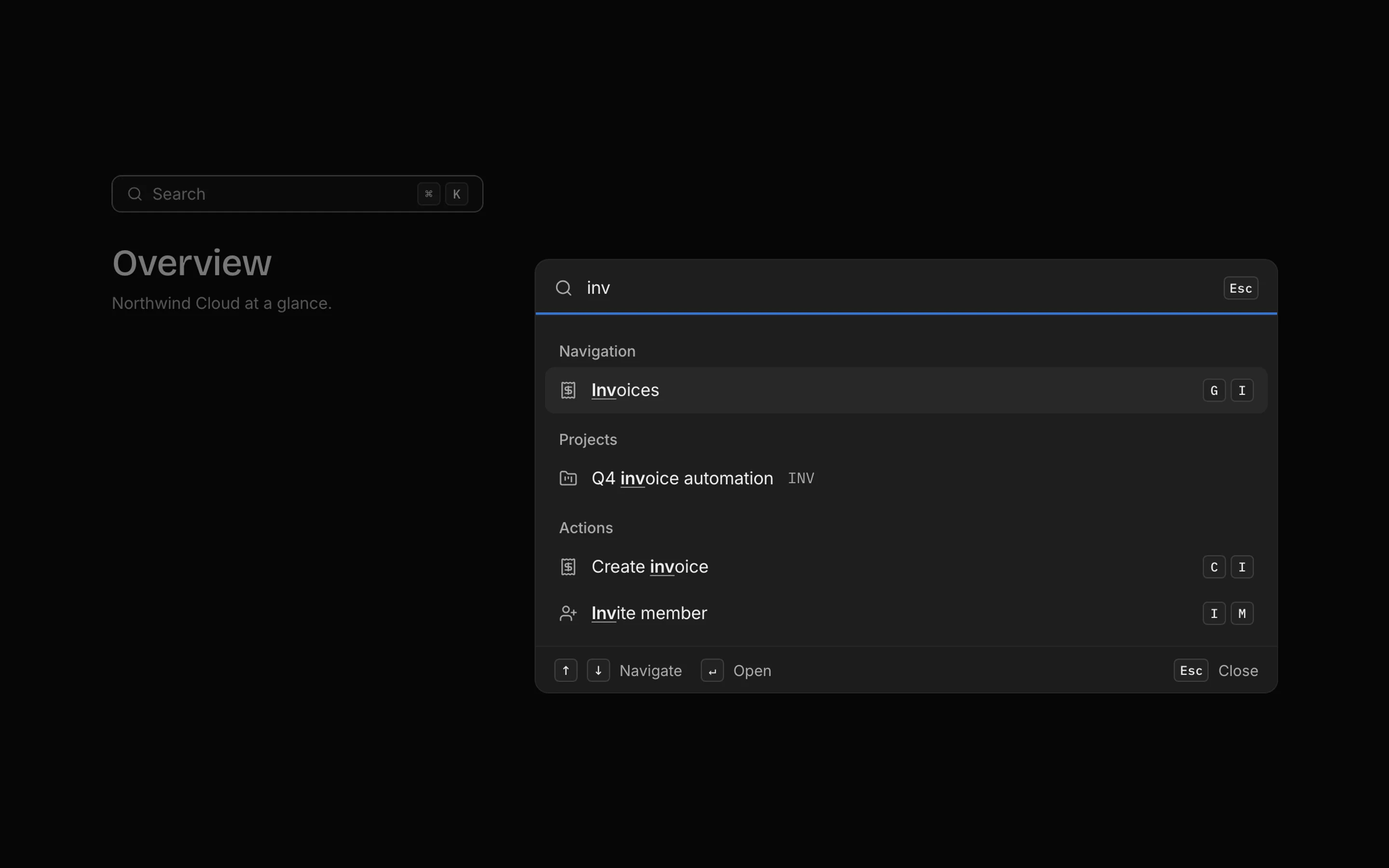Open the Q4 invoice automation project result
Viewport: 1389px width, 868px height.
(x=906, y=478)
